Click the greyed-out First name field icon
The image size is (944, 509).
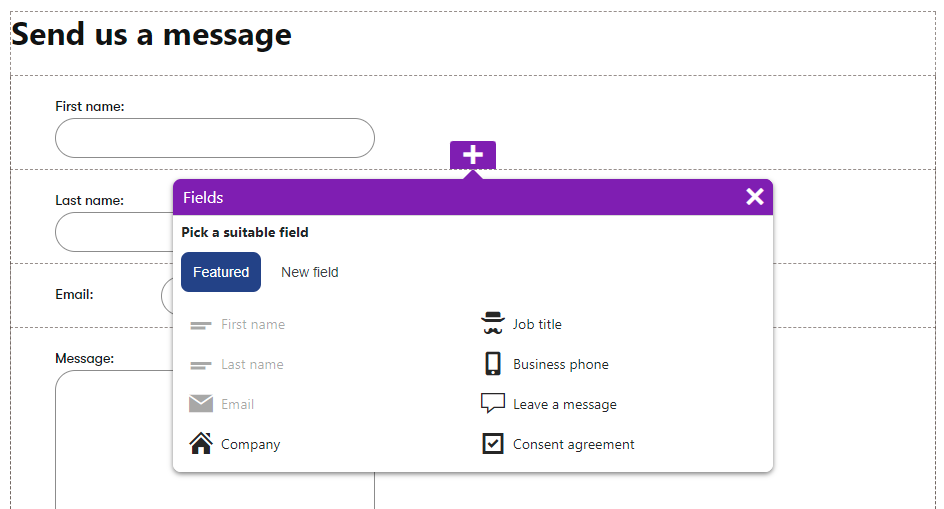201,324
